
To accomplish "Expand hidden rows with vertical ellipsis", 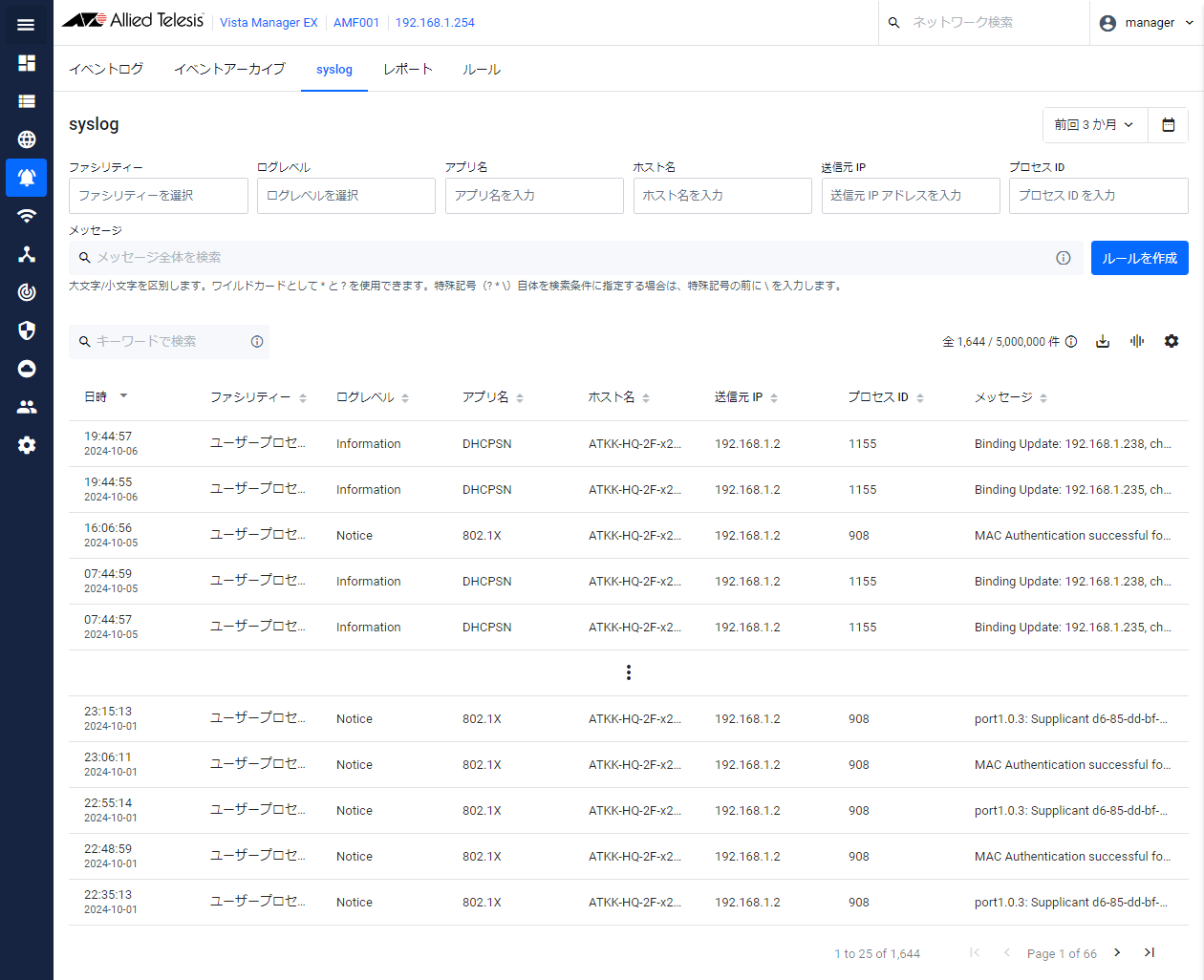I will pyautogui.click(x=629, y=673).
